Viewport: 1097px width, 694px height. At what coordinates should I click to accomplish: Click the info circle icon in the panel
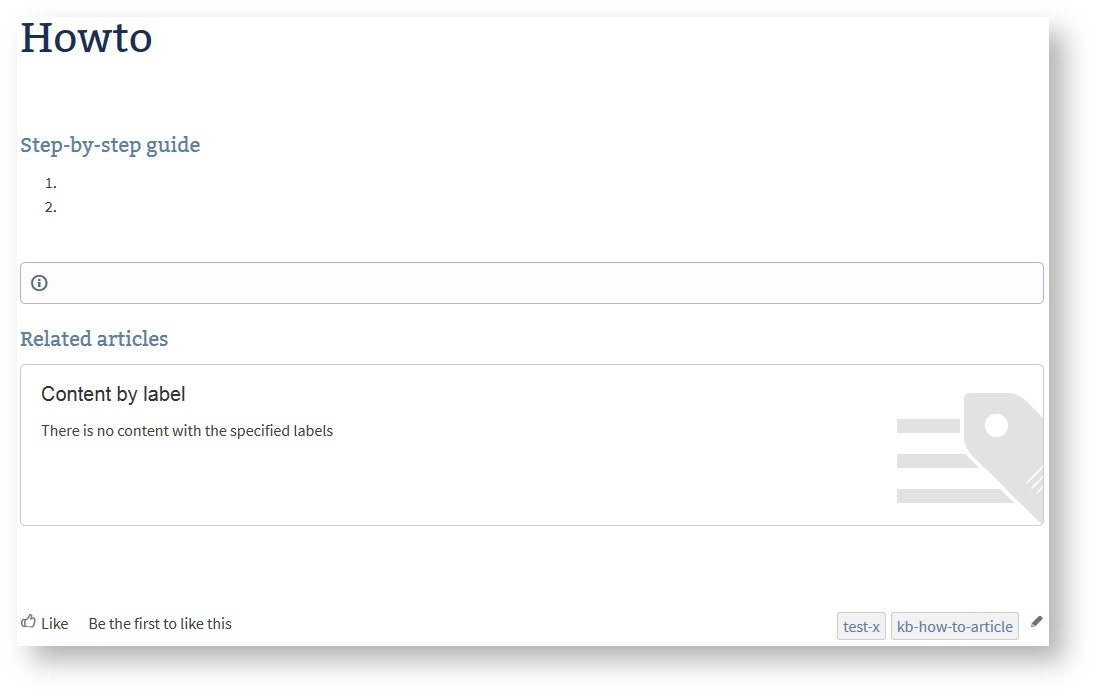[39, 283]
